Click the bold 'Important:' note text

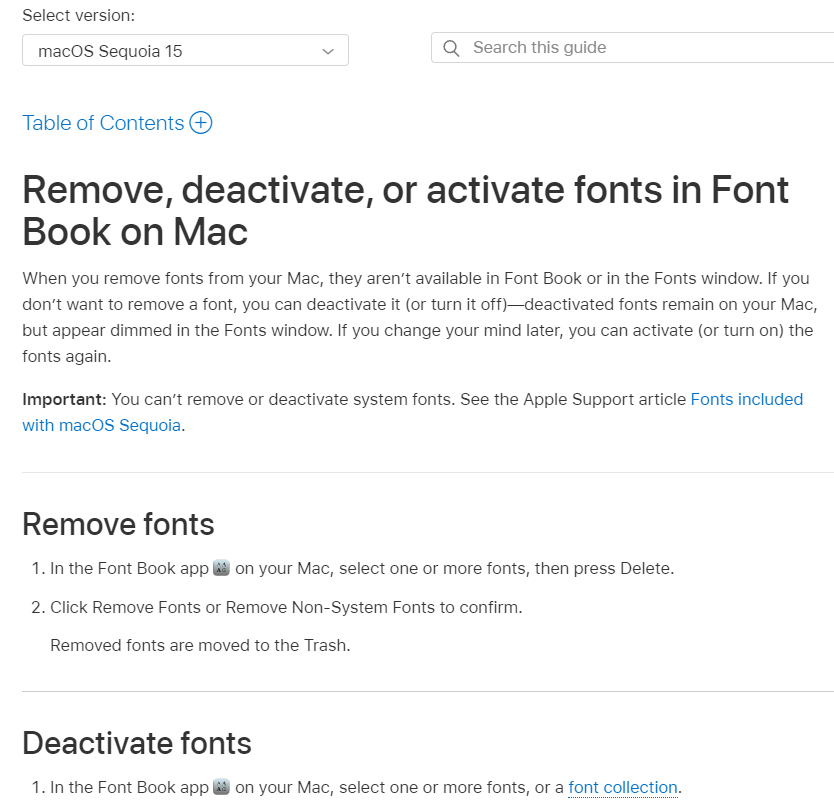pyautogui.click(x=64, y=399)
